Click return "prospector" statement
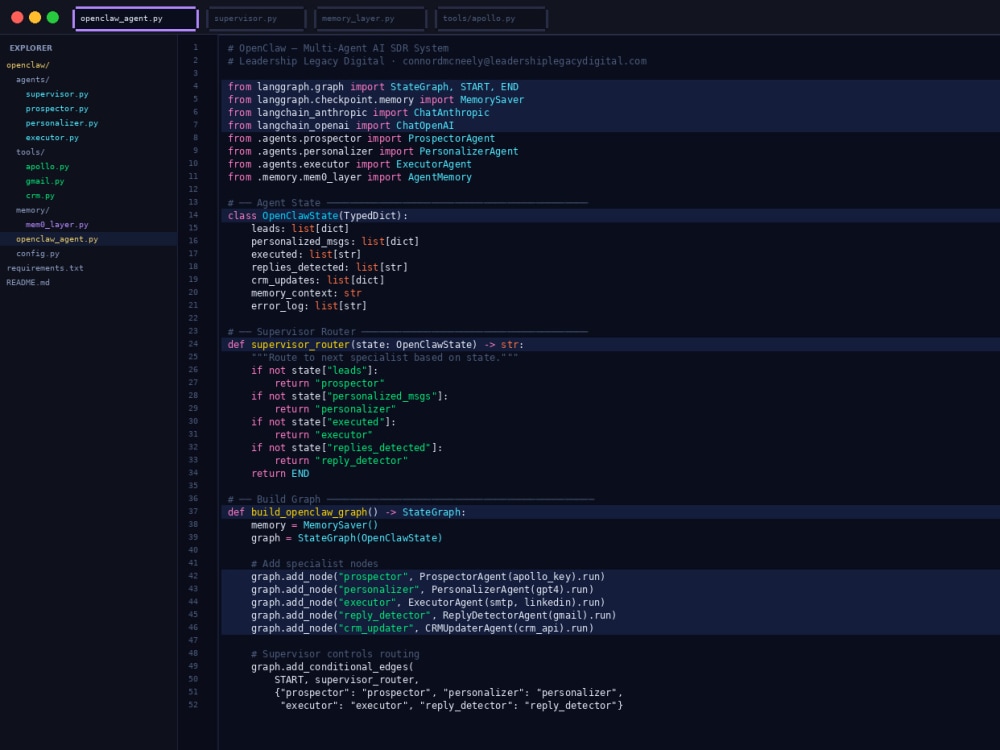This screenshot has width=1000, height=750. [x=330, y=383]
